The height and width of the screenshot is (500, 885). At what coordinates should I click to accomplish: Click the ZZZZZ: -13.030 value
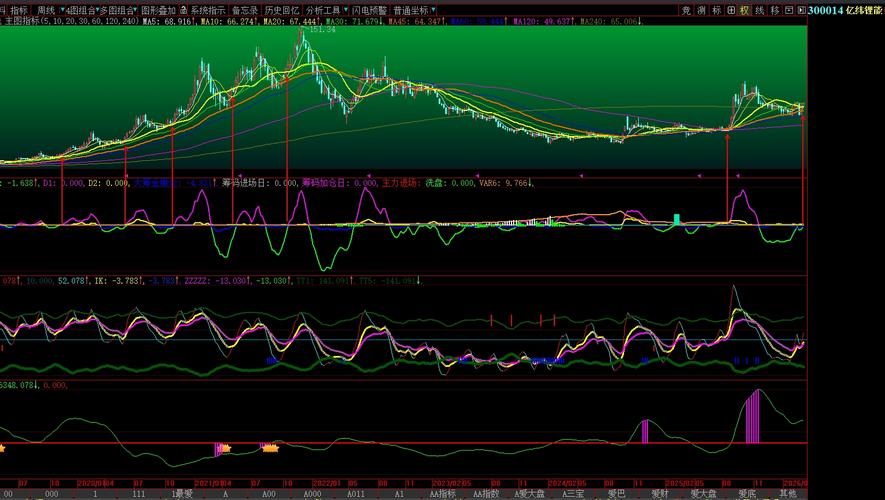coord(215,280)
